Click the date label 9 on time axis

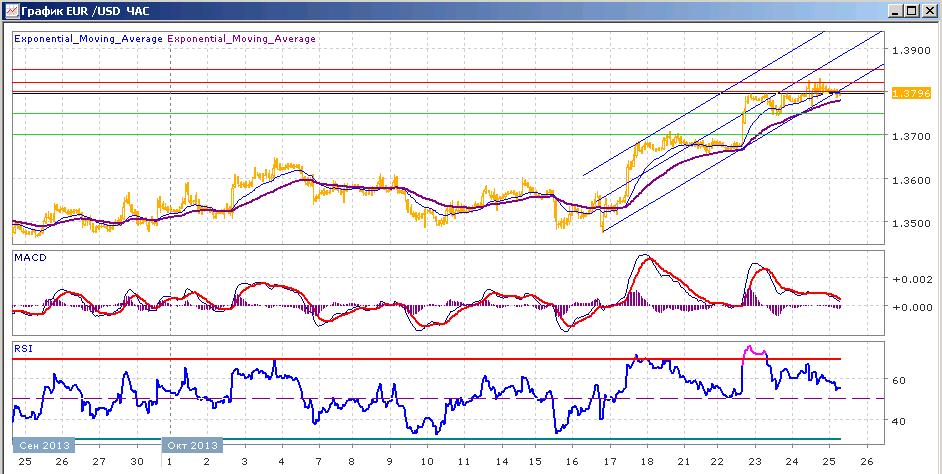(x=390, y=462)
